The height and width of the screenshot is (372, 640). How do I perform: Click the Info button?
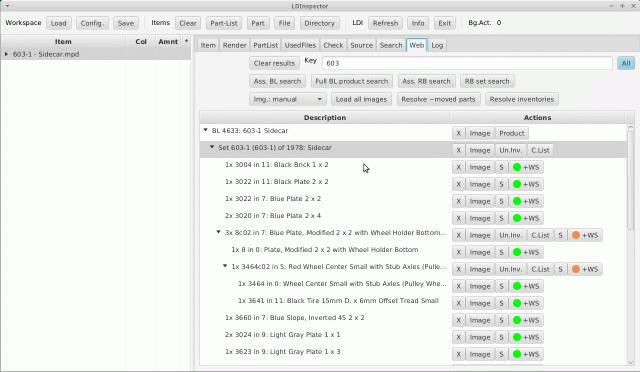[x=418, y=23]
